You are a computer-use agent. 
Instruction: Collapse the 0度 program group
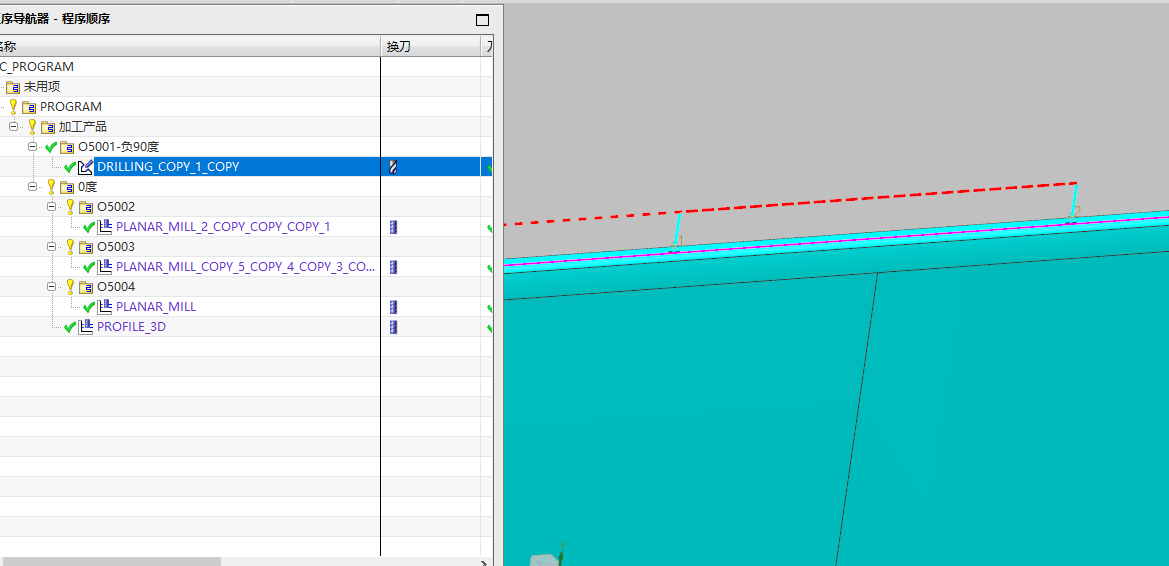pyautogui.click(x=32, y=186)
